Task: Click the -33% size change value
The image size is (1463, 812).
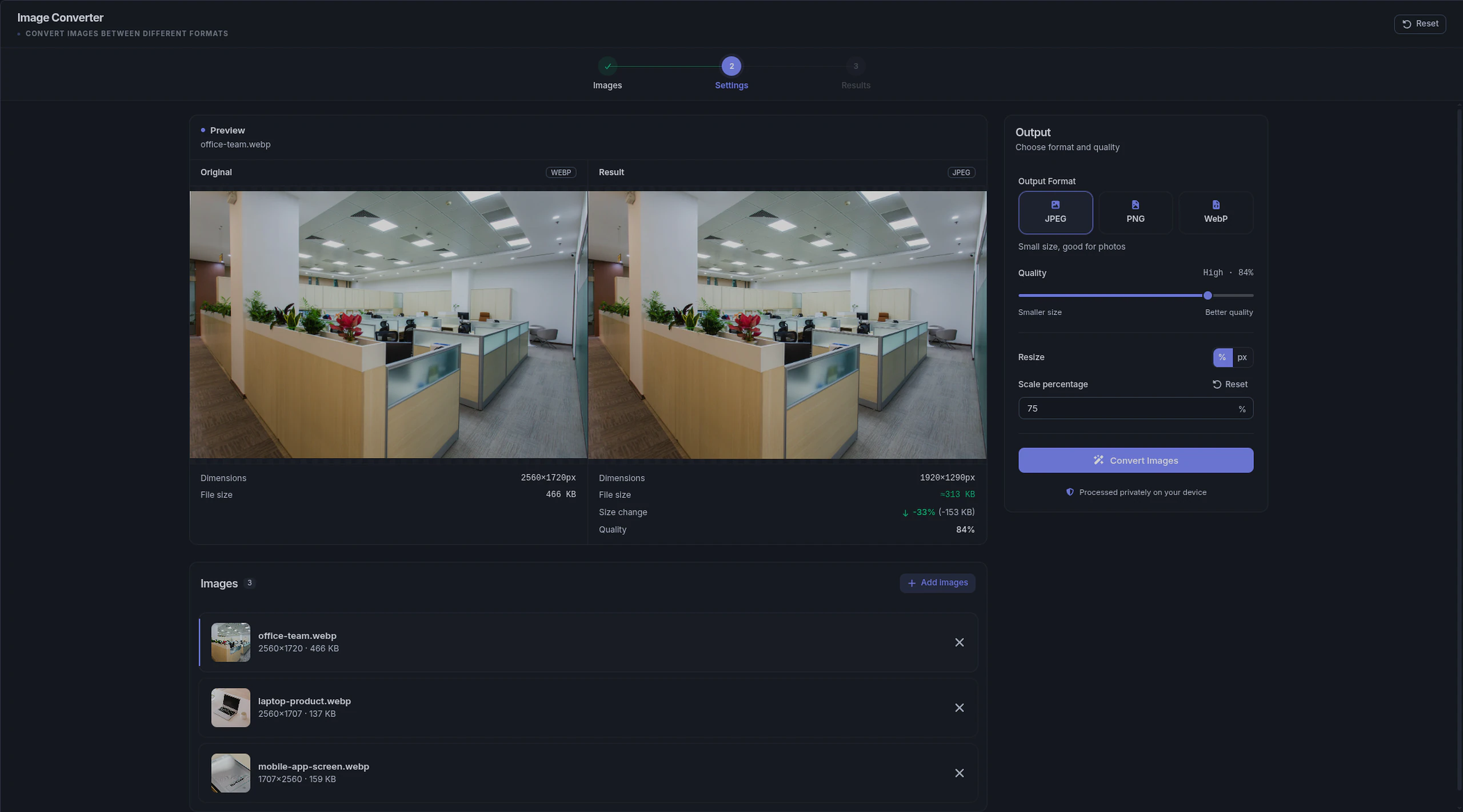Action: coord(923,513)
